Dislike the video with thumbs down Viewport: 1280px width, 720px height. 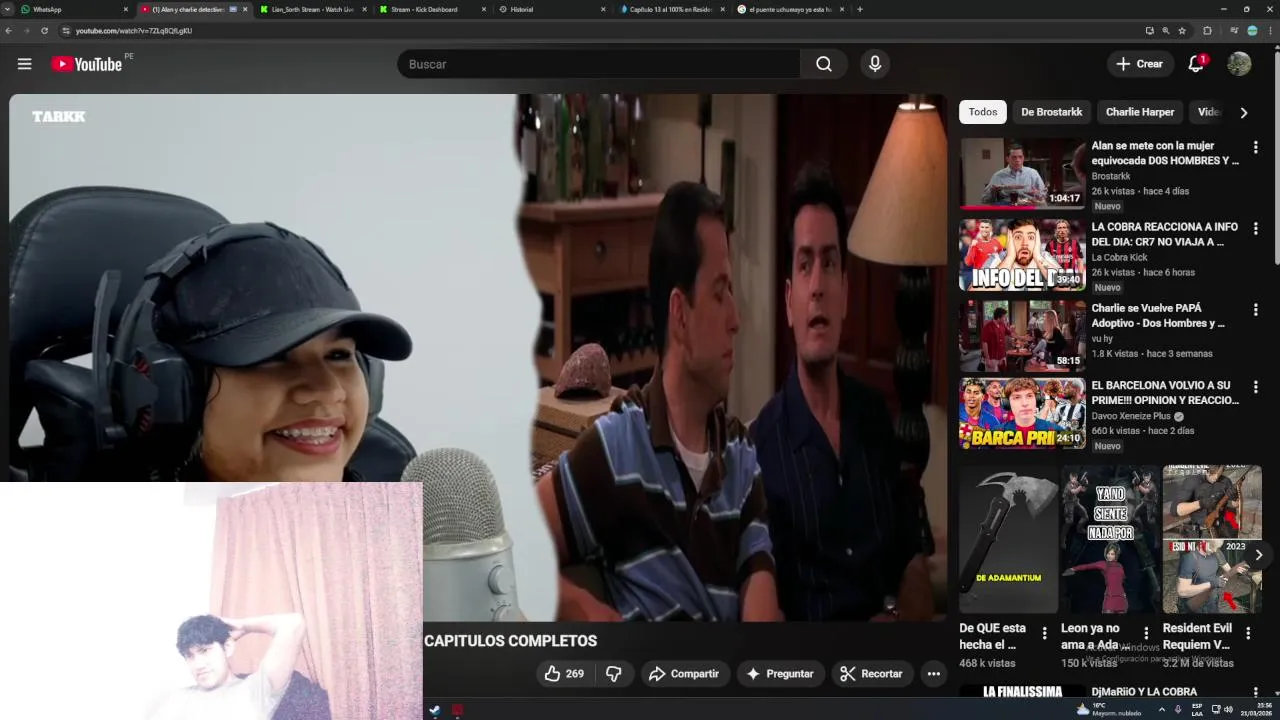614,674
